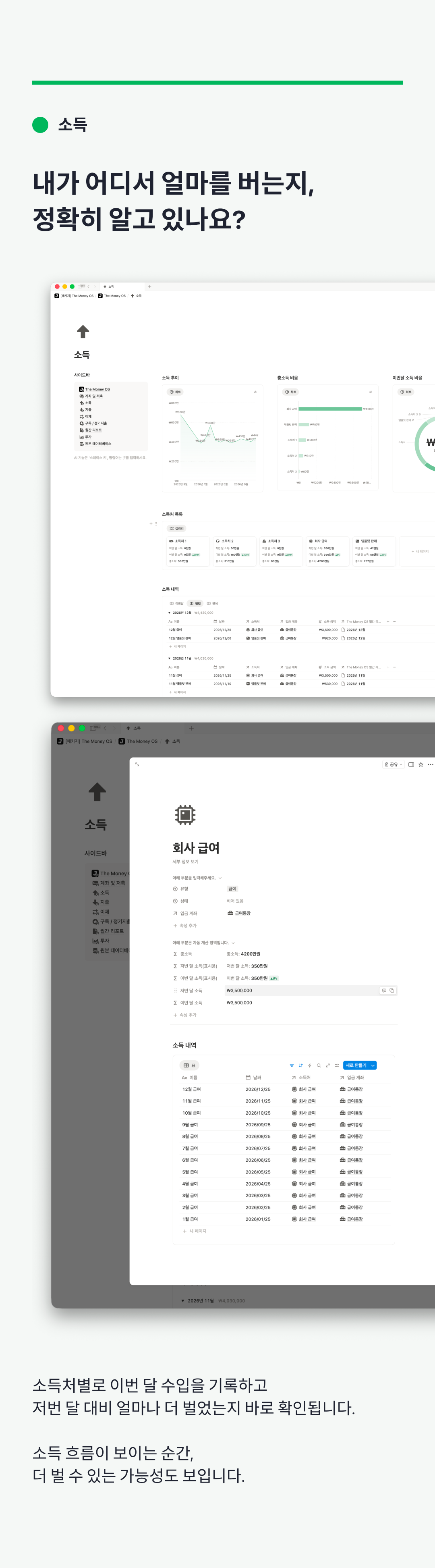Select the 차트 view tab of 소득 추이
Viewport: 435px width, 1568px height.
[x=175, y=392]
